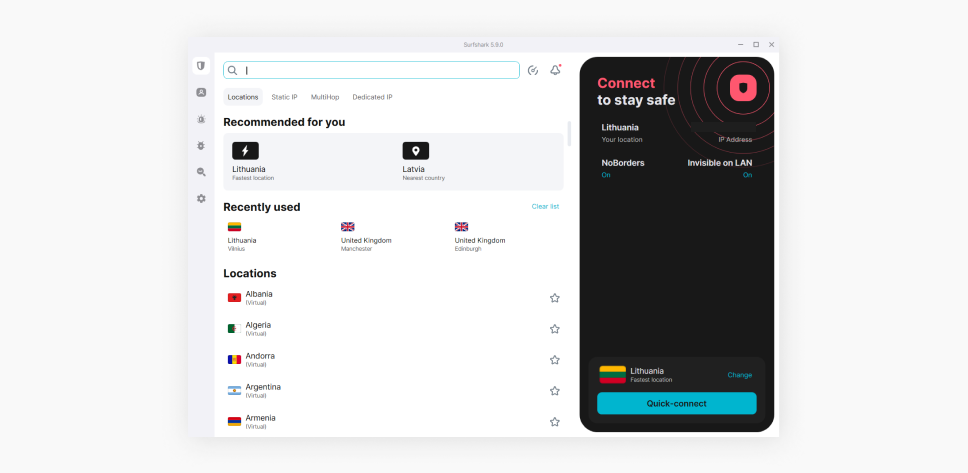Click the Albania flag icon
The height and width of the screenshot is (473, 968).
pyautogui.click(x=235, y=298)
